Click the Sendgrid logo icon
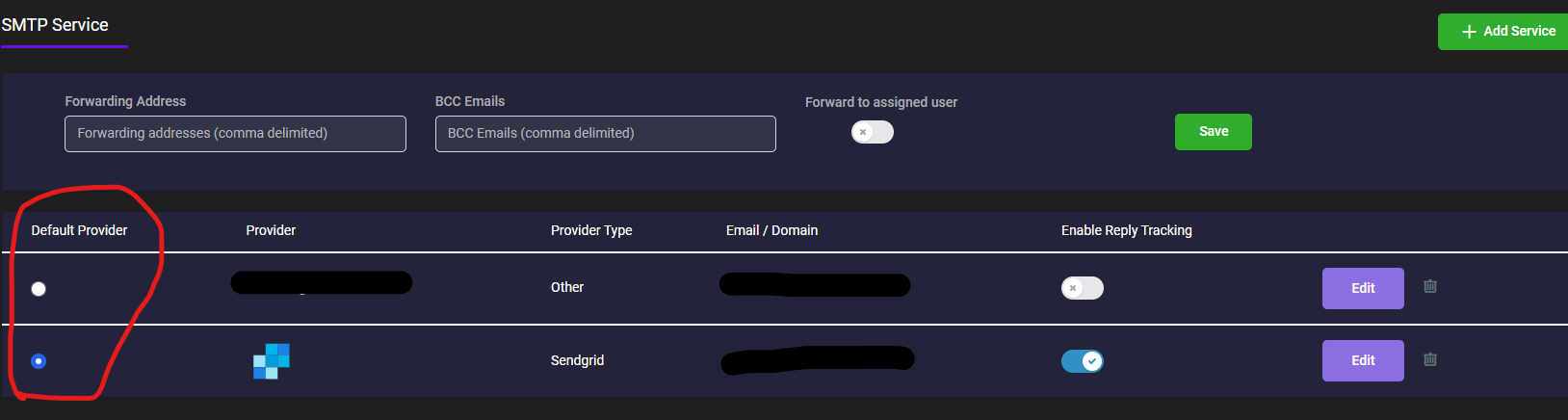Screen dimensions: 1568x420 coord(272,361)
